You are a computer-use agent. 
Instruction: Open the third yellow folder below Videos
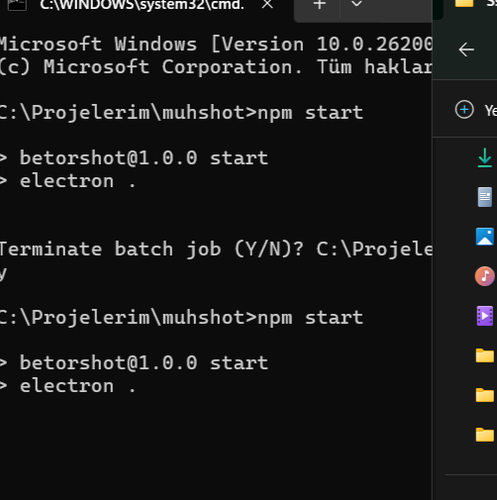(x=485, y=435)
